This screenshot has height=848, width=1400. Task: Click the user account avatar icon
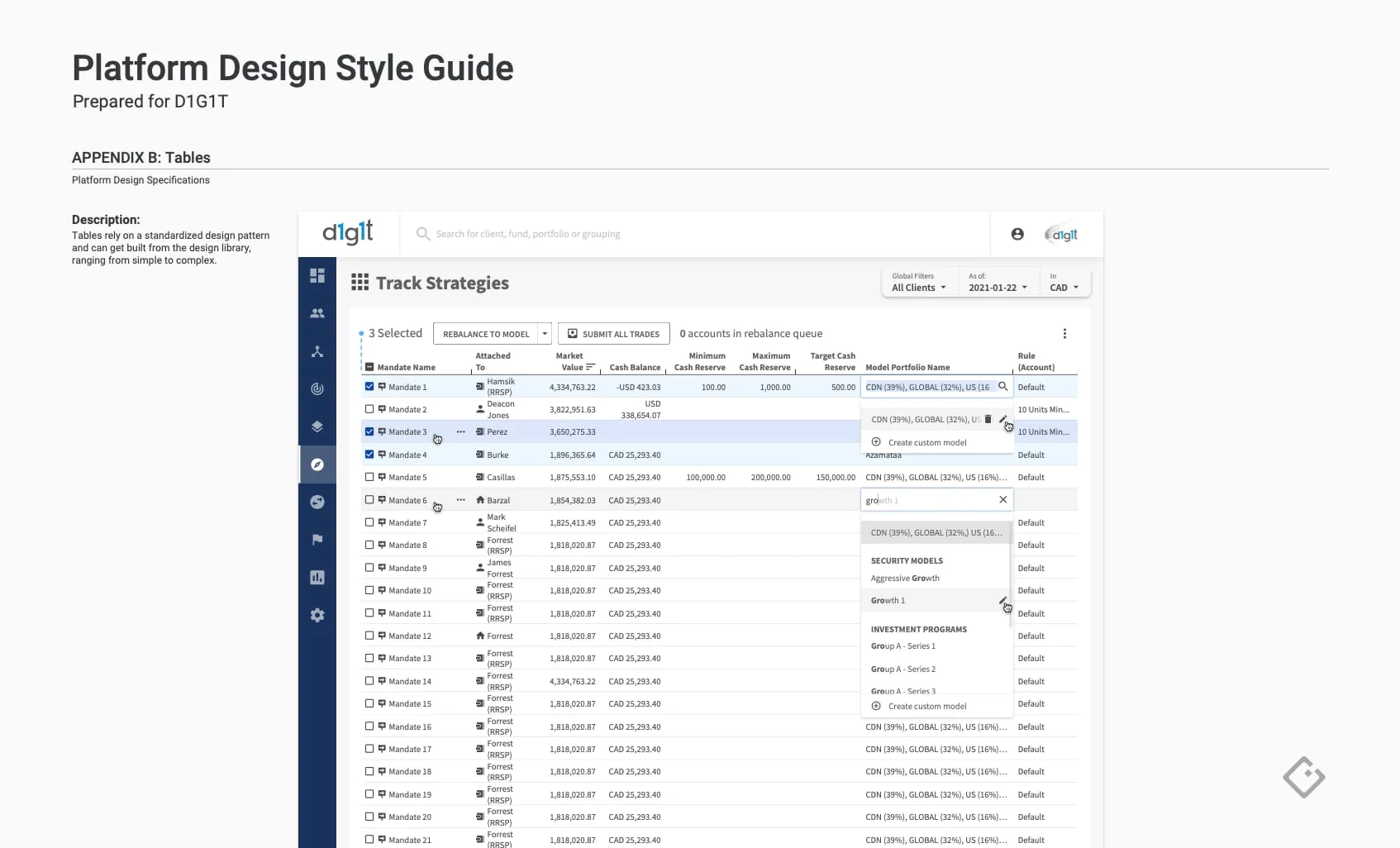(1017, 234)
